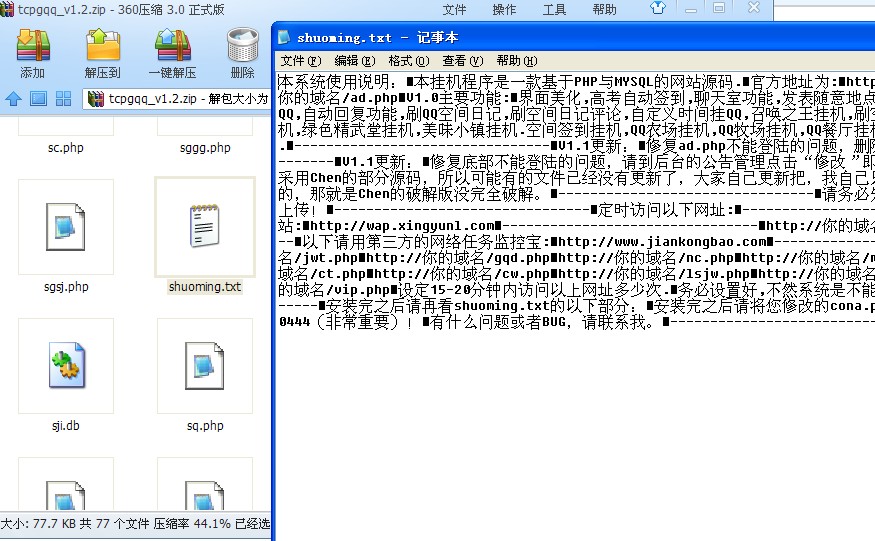Open the 工具 menu in 360压缩
The width and height of the screenshot is (875, 541).
555,9
